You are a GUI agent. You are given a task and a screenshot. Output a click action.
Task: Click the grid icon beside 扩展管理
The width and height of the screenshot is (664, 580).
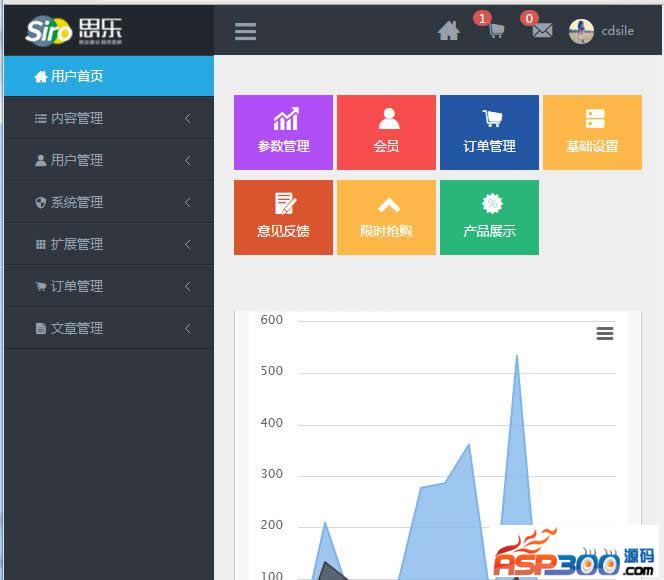41,244
